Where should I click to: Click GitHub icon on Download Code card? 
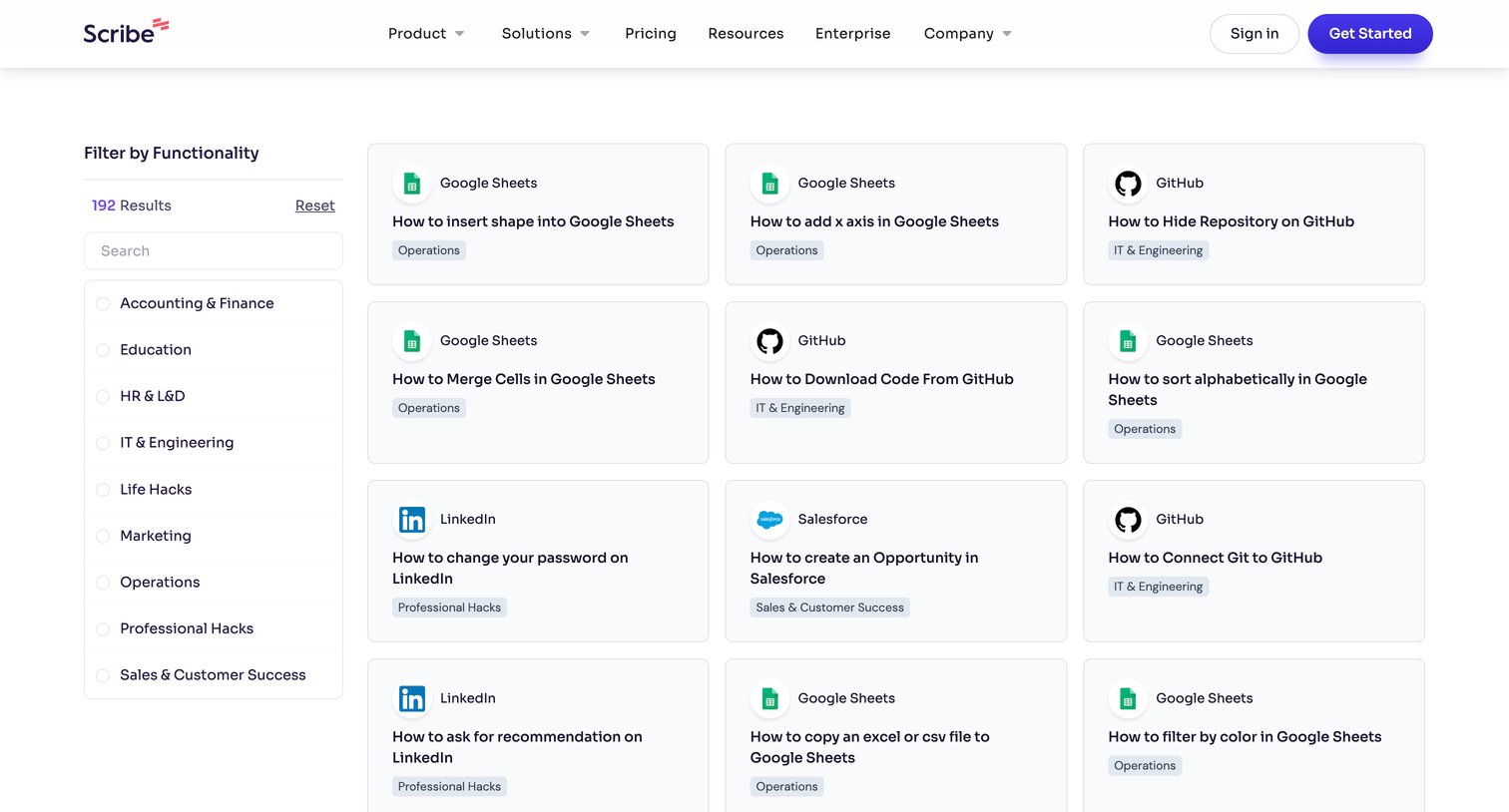[x=769, y=341]
